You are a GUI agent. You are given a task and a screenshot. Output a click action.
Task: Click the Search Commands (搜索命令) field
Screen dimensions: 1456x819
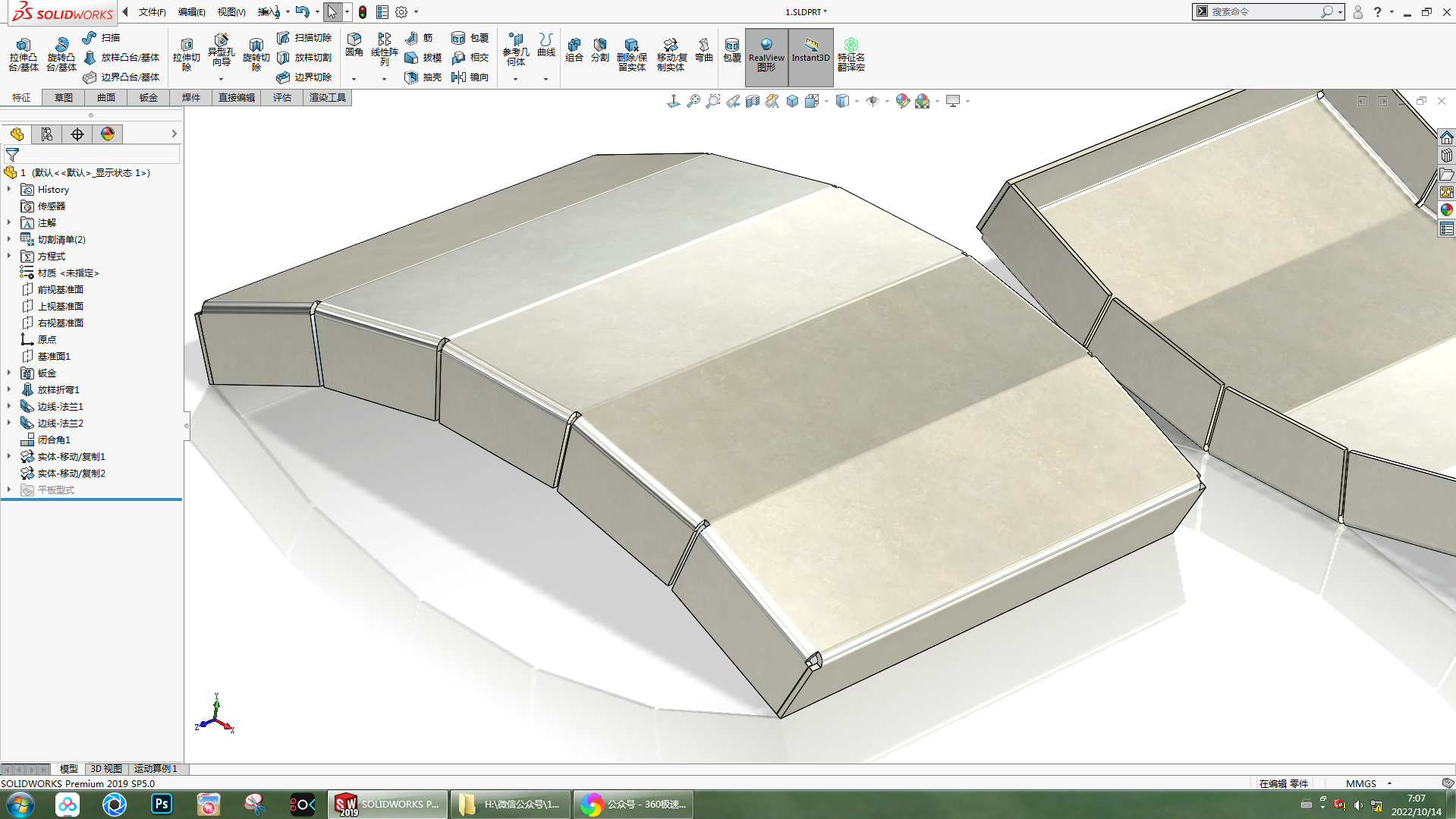[1264, 12]
